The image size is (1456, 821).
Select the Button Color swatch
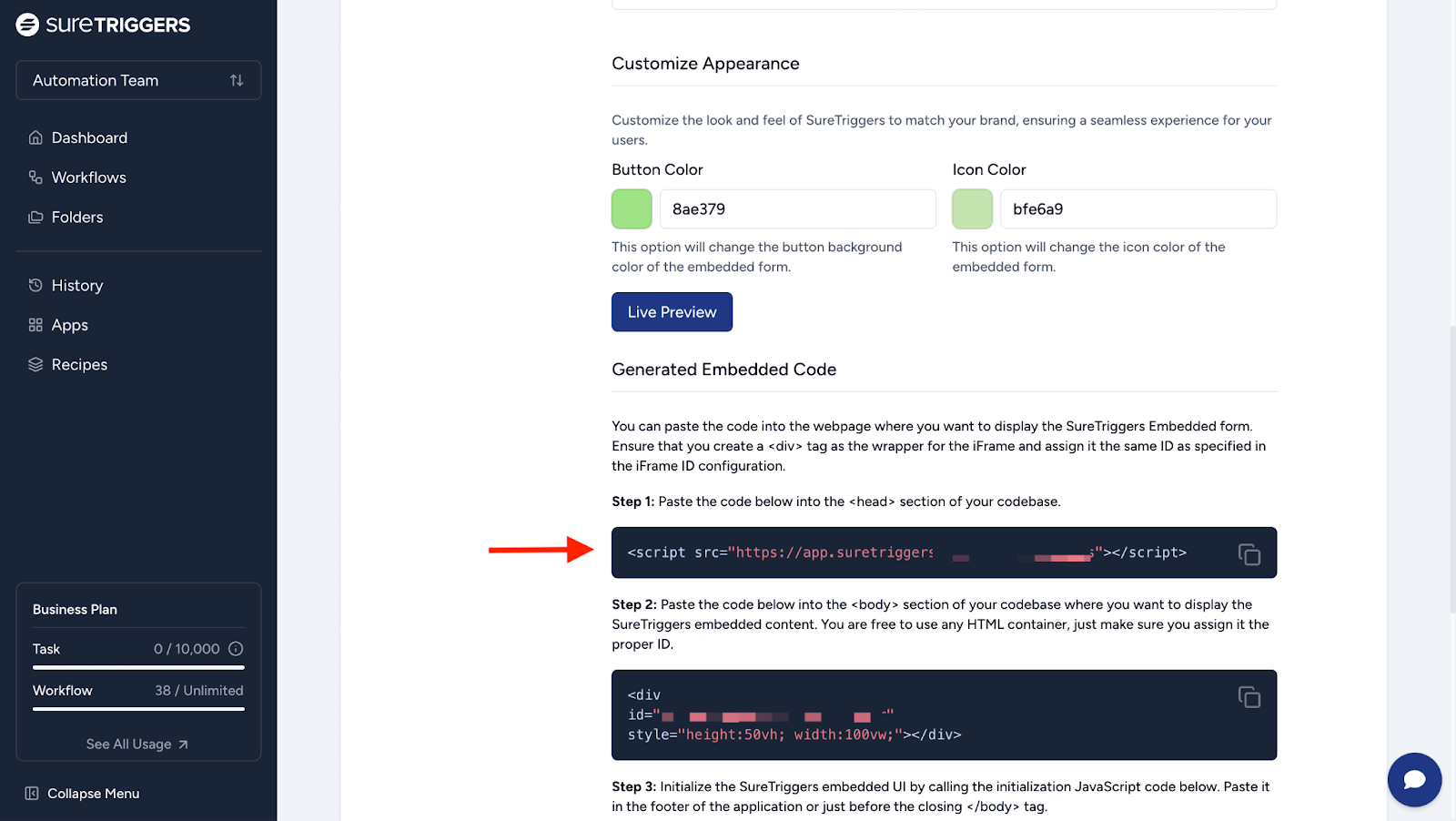click(x=632, y=208)
